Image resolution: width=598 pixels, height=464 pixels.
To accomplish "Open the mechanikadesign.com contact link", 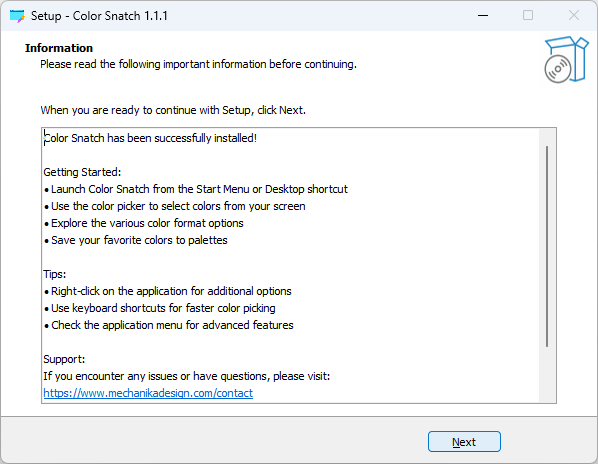I will (148, 393).
